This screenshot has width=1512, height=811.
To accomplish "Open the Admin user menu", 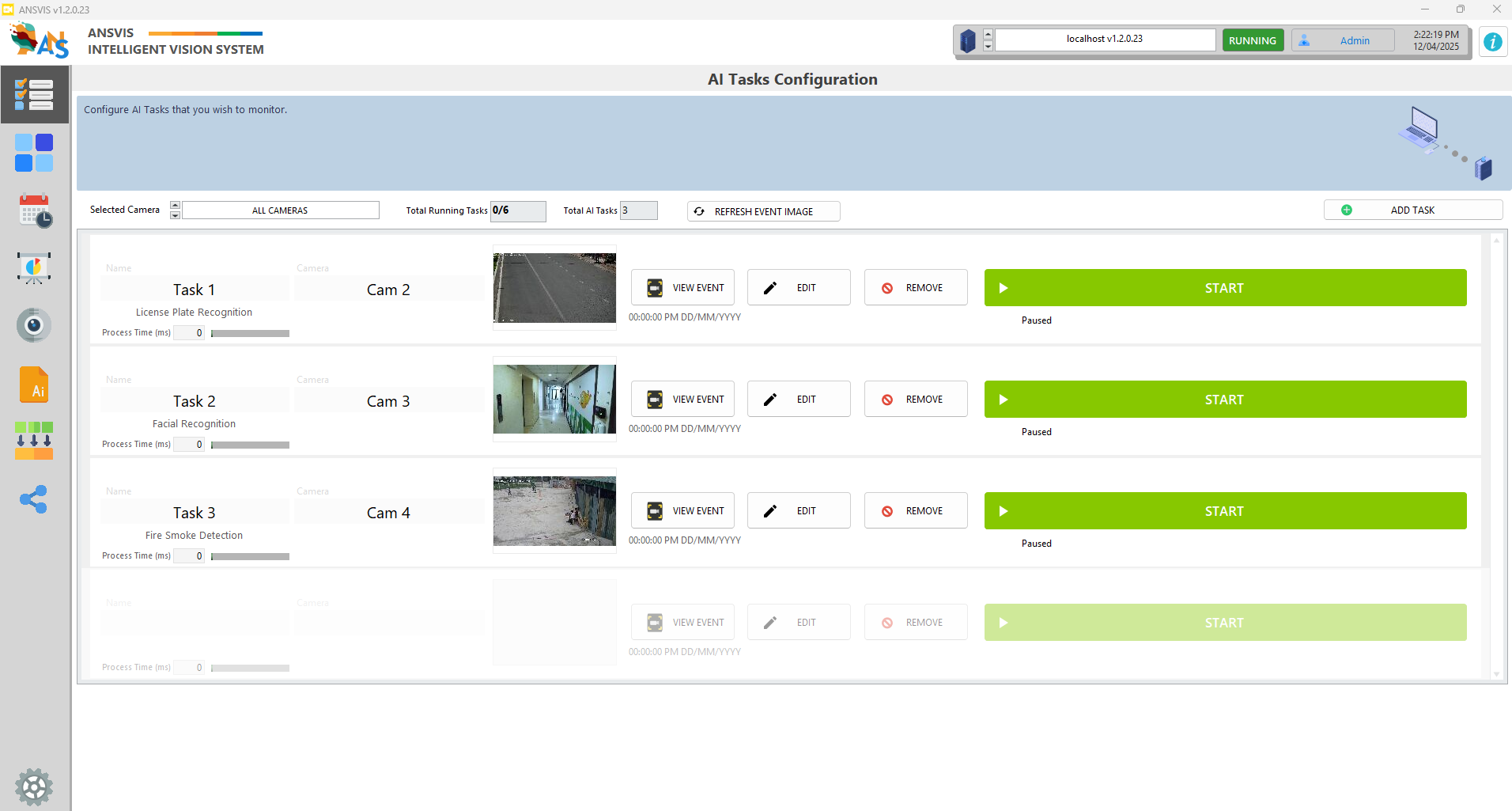I will point(1343,40).
